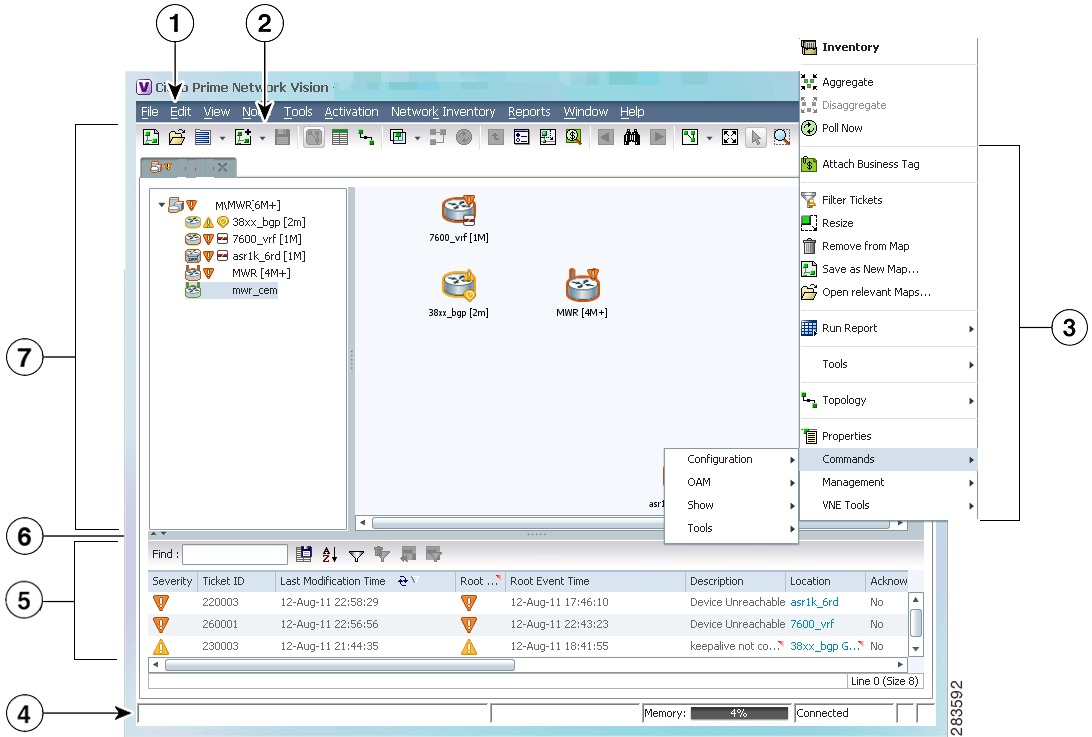1092x737 pixels.
Task: Activate the arrow selection mode tool
Action: 756,137
